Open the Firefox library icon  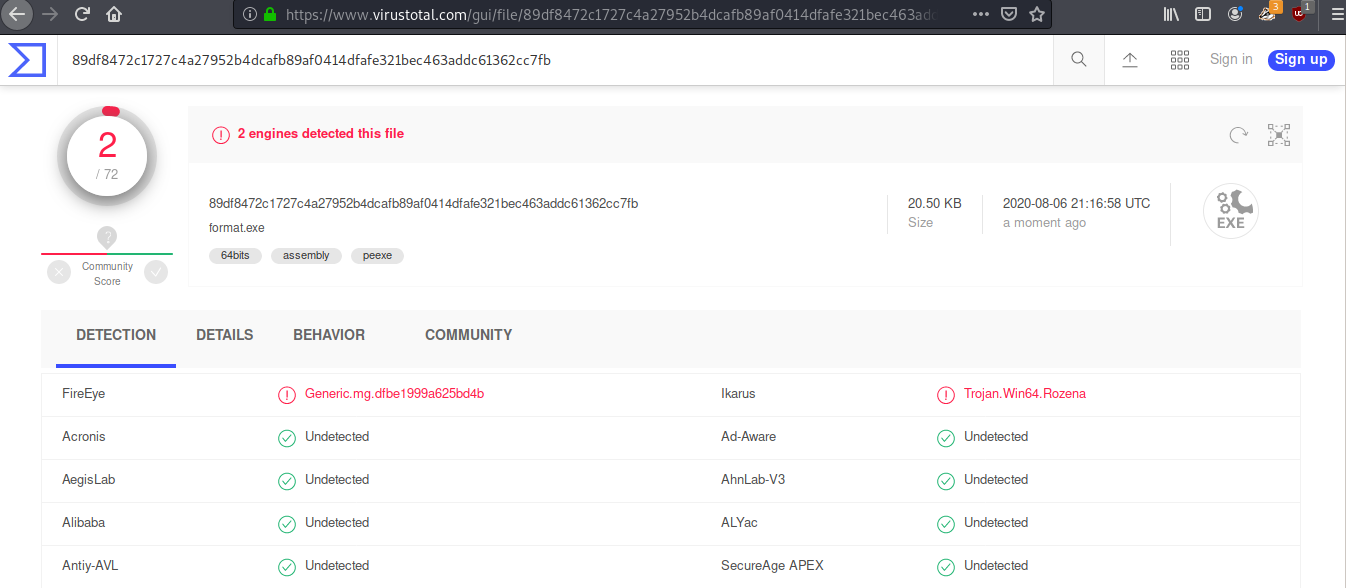[x=1171, y=15]
